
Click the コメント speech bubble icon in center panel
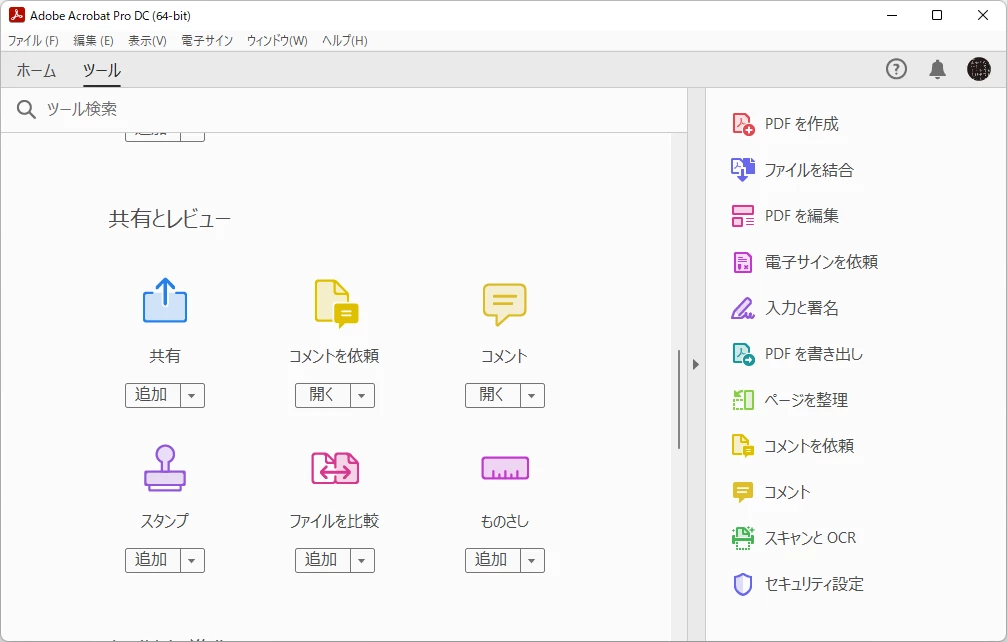pos(505,304)
